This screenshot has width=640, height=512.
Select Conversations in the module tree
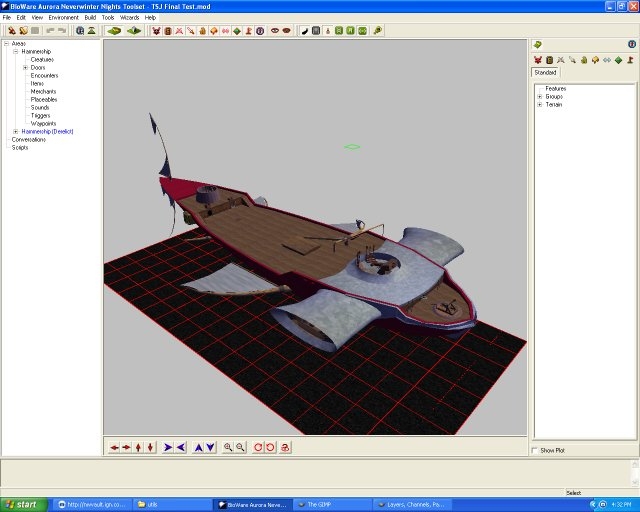pos(29,140)
